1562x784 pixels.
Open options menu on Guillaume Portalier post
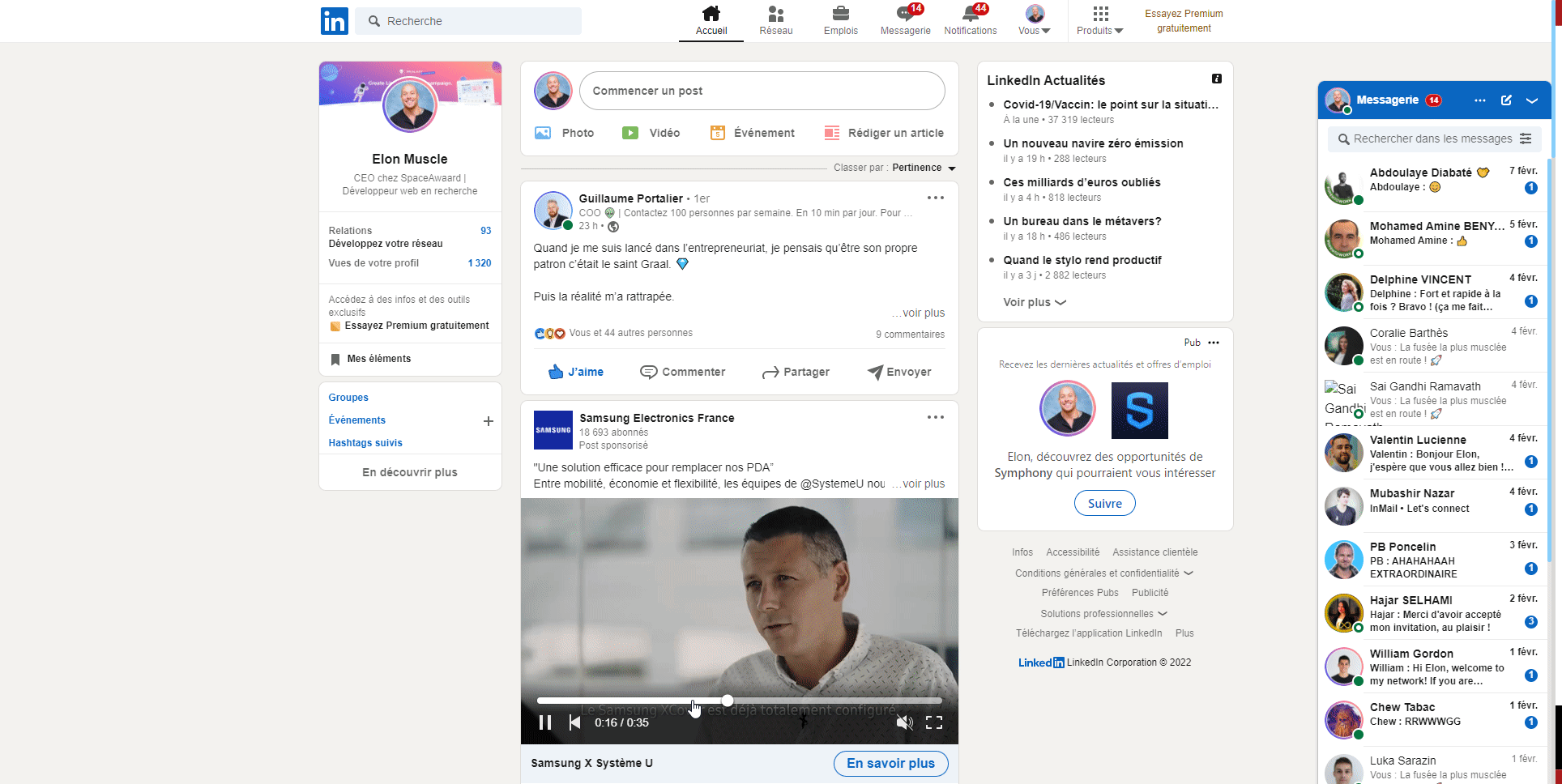tap(936, 198)
